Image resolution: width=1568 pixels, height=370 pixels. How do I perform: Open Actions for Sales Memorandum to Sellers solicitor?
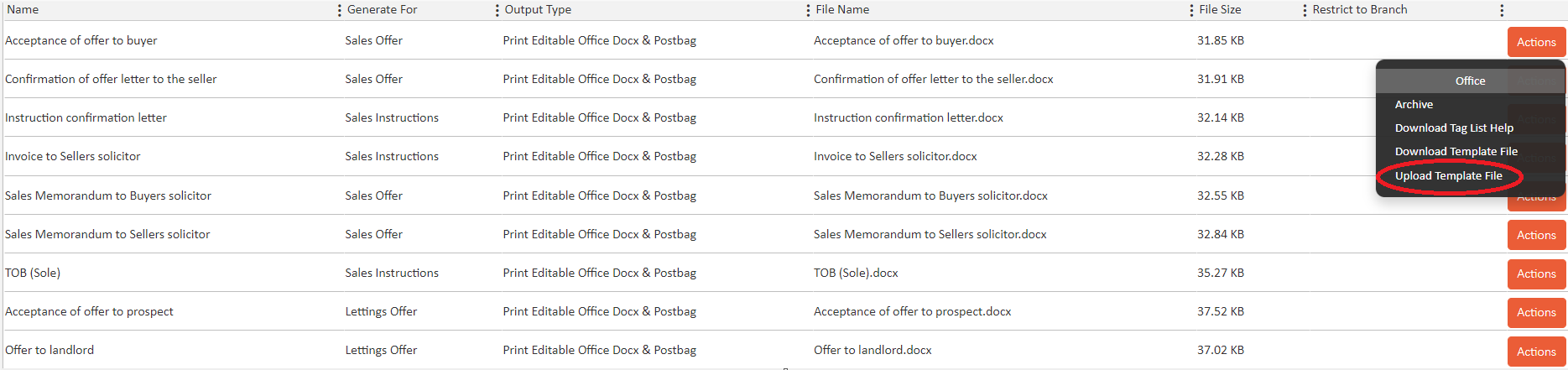point(1535,235)
